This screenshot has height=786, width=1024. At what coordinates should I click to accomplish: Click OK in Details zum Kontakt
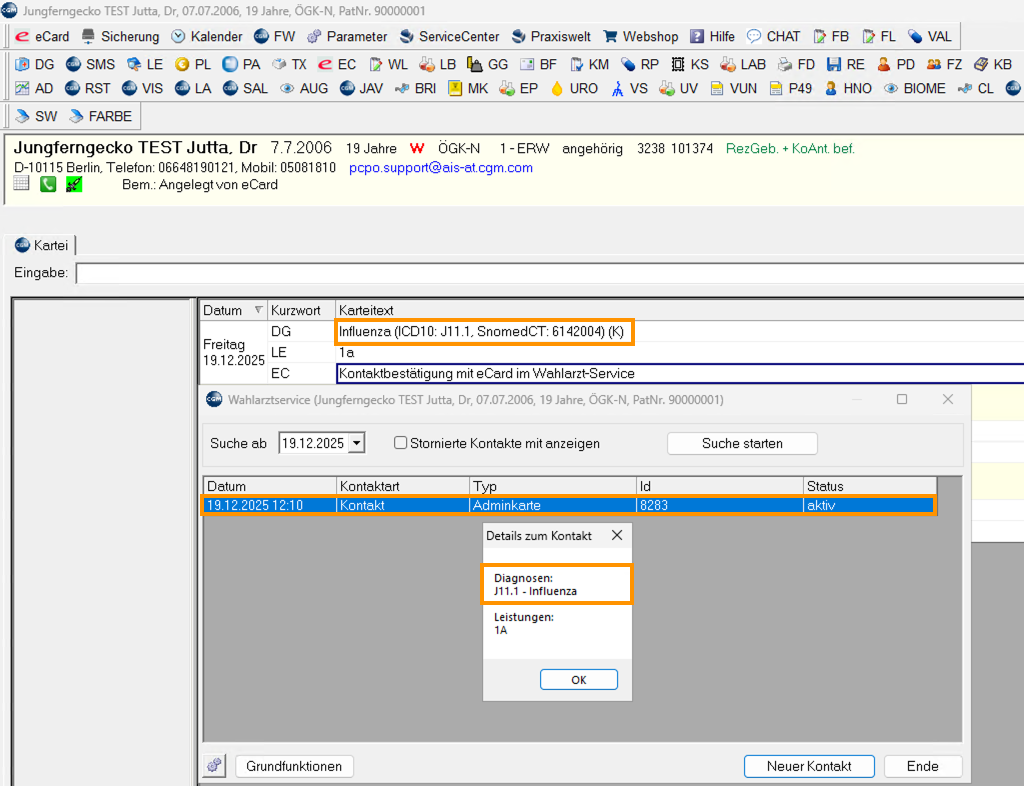(x=578, y=679)
